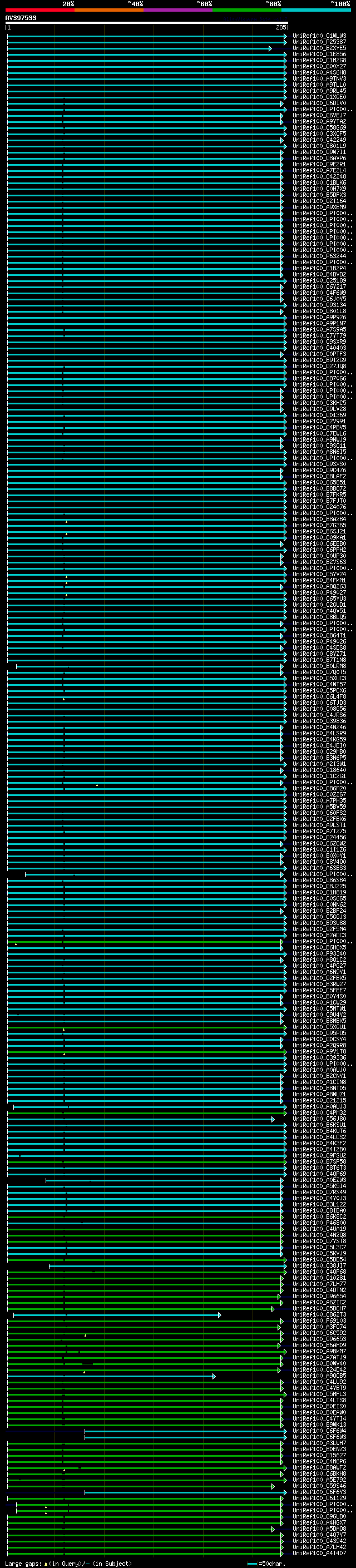Select hit label UniRef100_C9E2R1
The width and height of the screenshot is (356, 1568).
[x=319, y=164]
